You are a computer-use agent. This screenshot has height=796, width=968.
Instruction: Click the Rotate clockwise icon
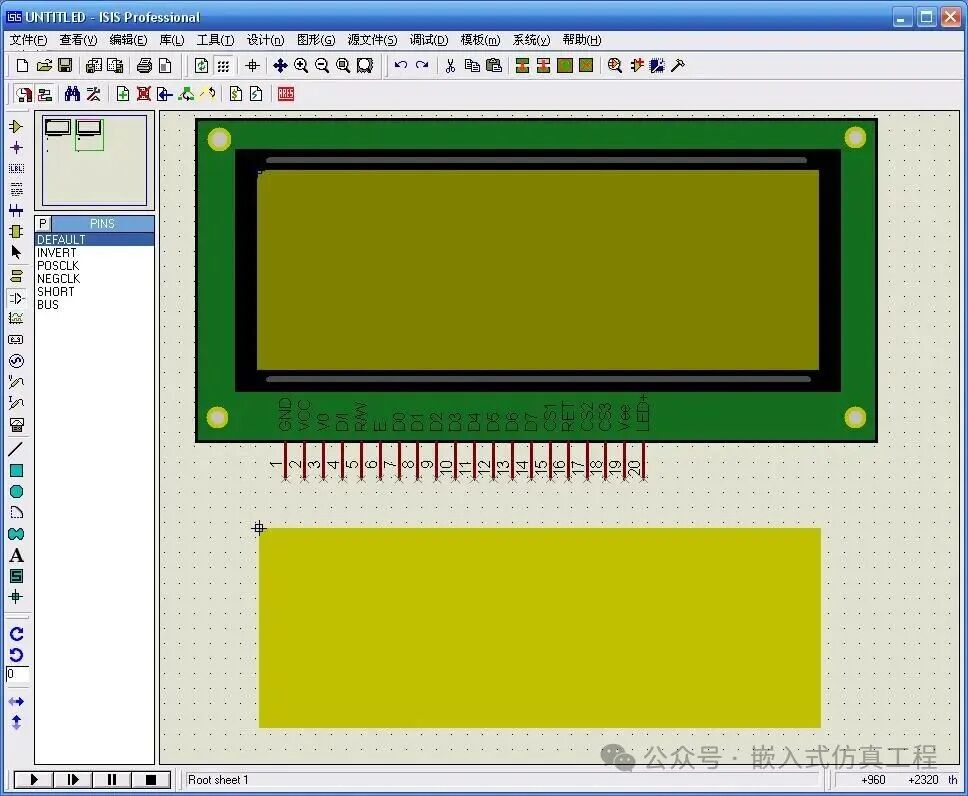click(17, 634)
